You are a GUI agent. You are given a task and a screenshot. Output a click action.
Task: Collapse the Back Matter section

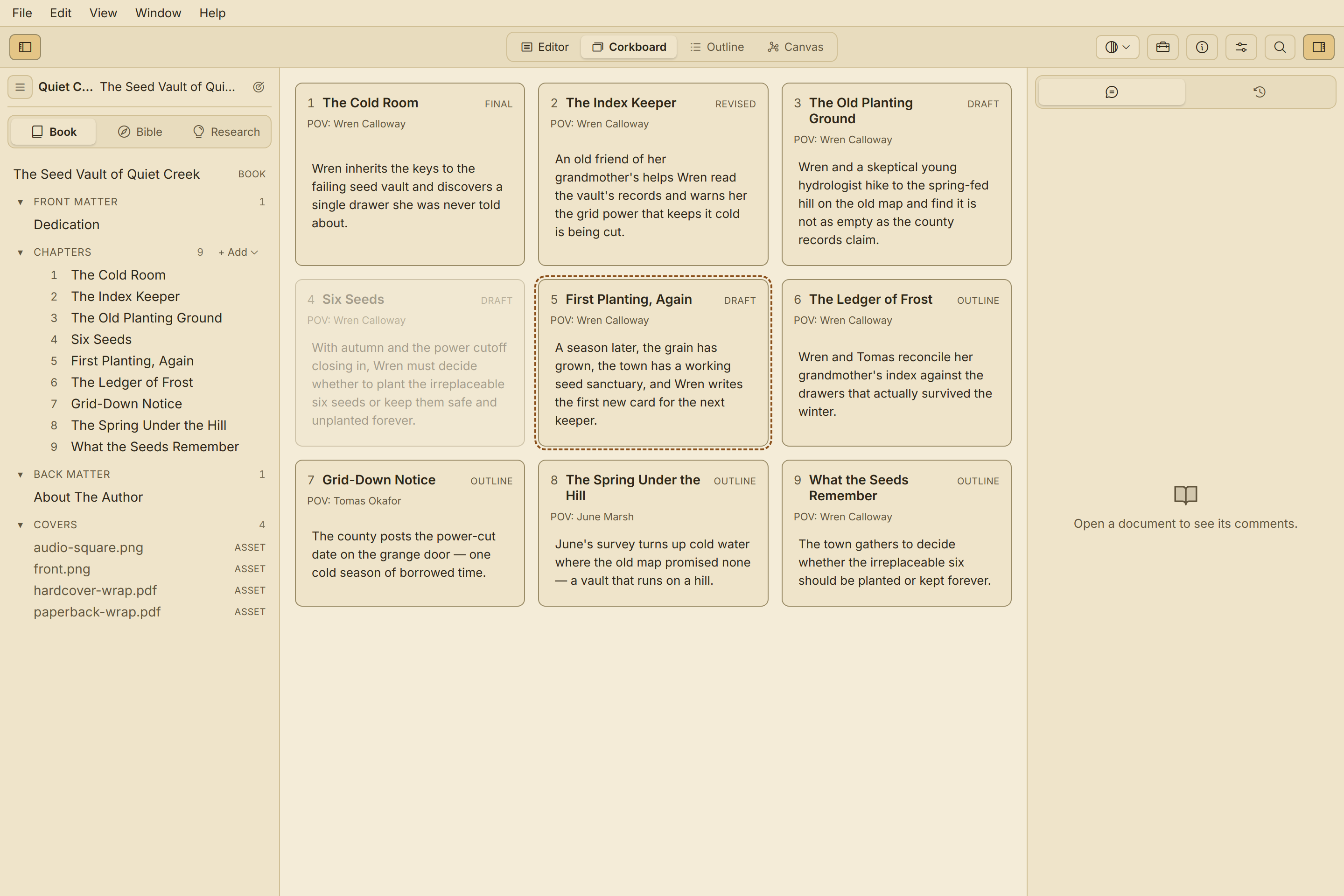coord(21,474)
